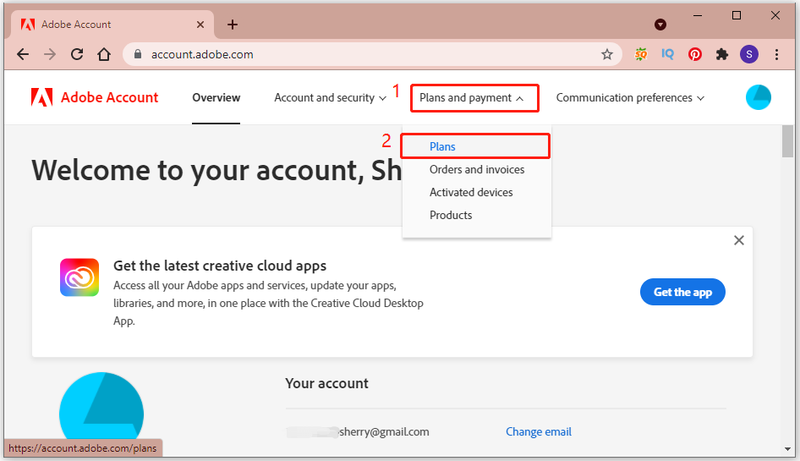The width and height of the screenshot is (800, 461).
Task: Collapse the Plans and payment dropdown
Action: [474, 98]
